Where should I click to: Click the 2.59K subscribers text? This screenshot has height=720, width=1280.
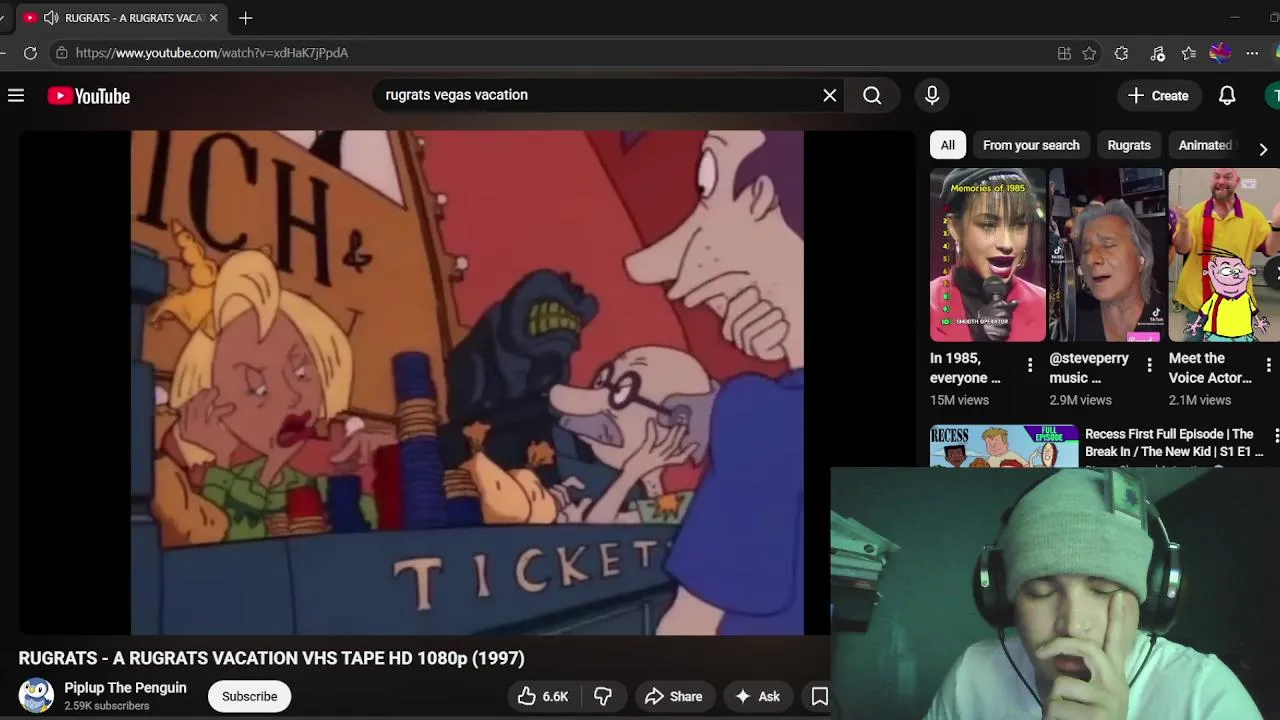point(107,706)
